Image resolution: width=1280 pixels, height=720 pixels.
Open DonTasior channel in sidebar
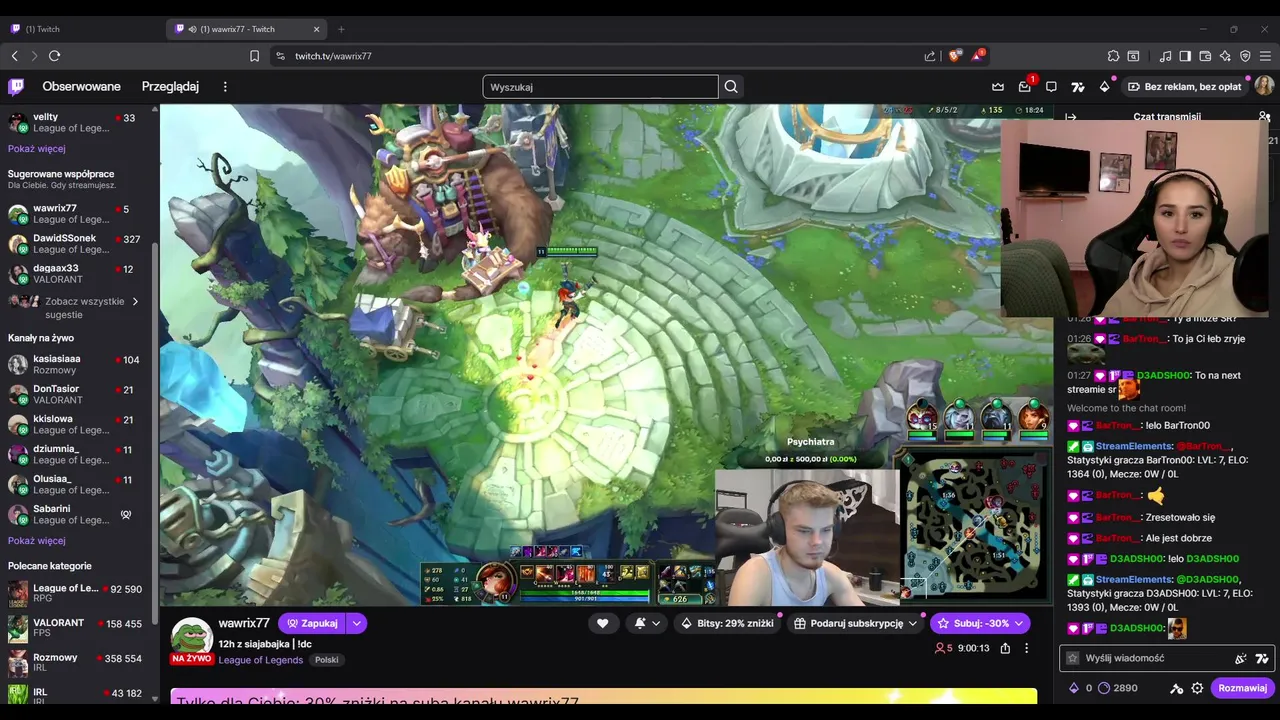(77, 394)
